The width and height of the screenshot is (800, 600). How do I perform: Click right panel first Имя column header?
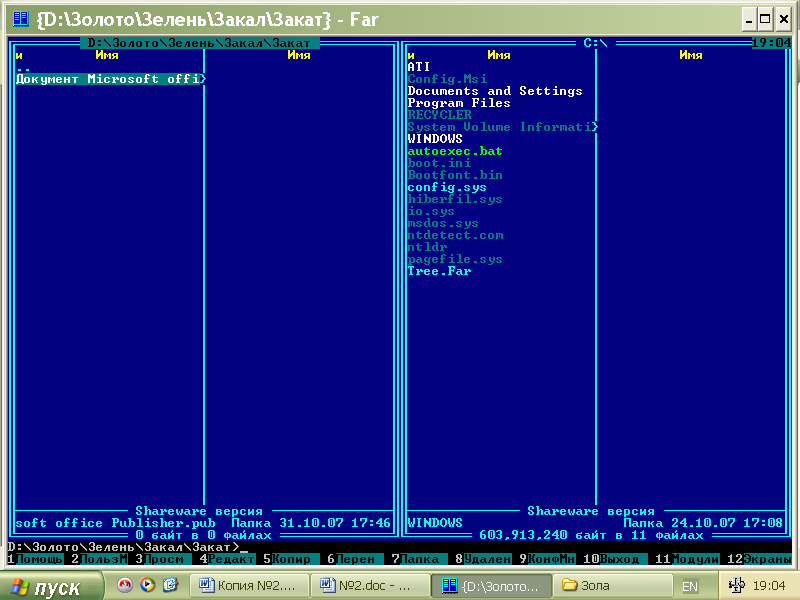(498, 55)
